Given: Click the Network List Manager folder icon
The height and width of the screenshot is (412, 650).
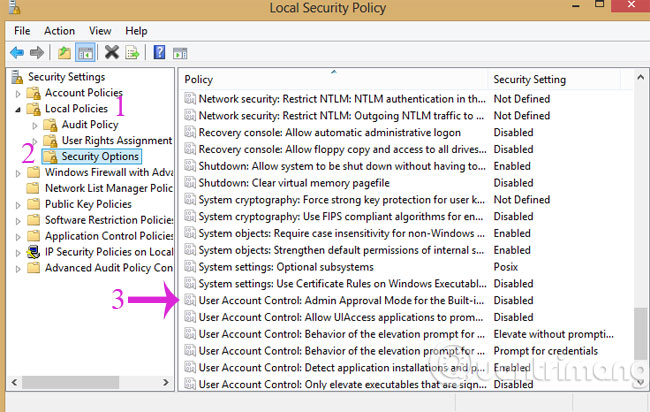Looking at the screenshot, I should 33,188.
